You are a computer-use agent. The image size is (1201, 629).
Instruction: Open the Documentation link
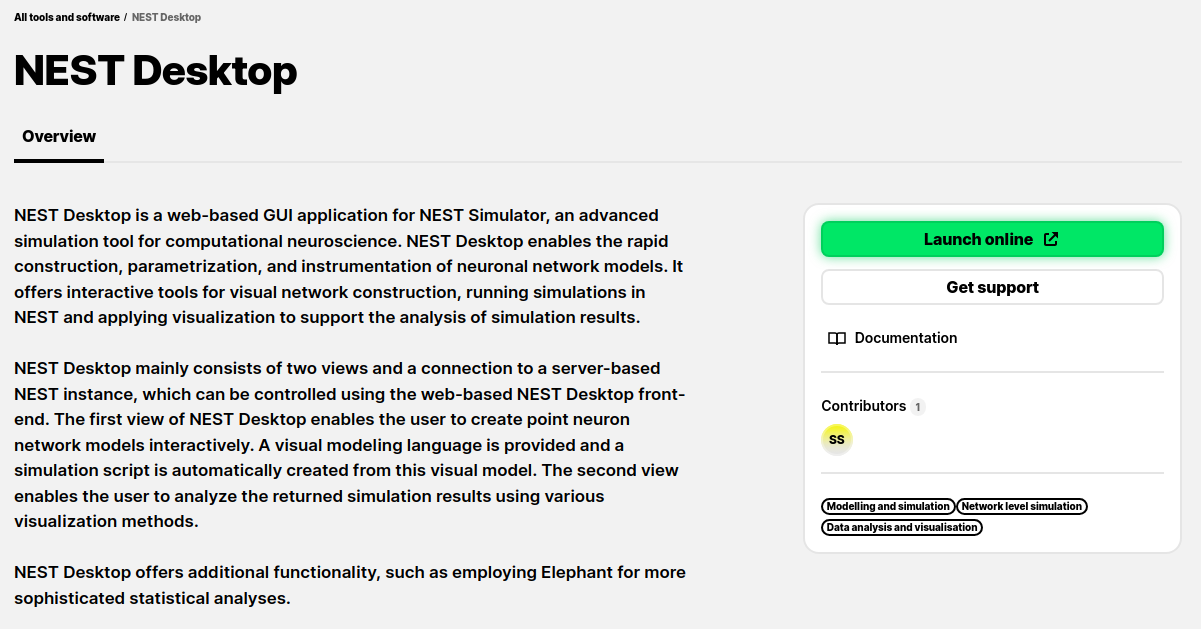pyautogui.click(x=892, y=338)
